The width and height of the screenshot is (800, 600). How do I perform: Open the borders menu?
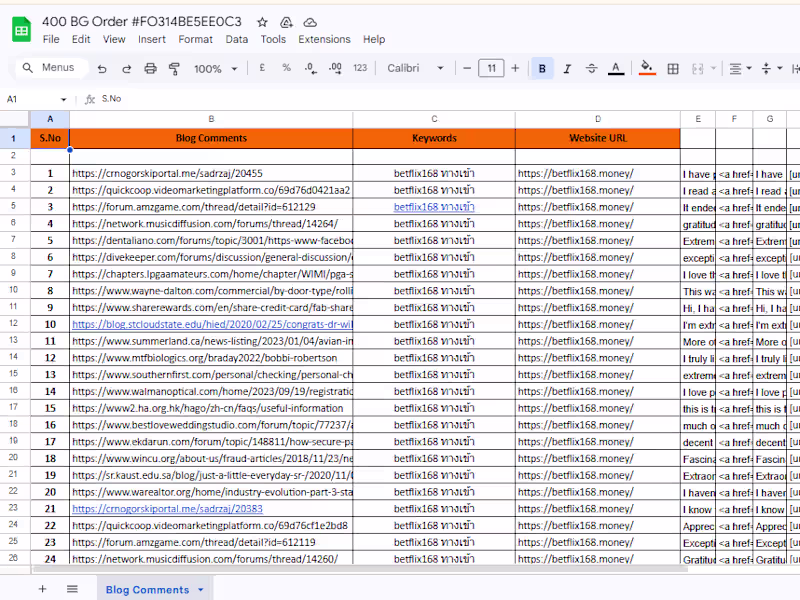[673, 68]
